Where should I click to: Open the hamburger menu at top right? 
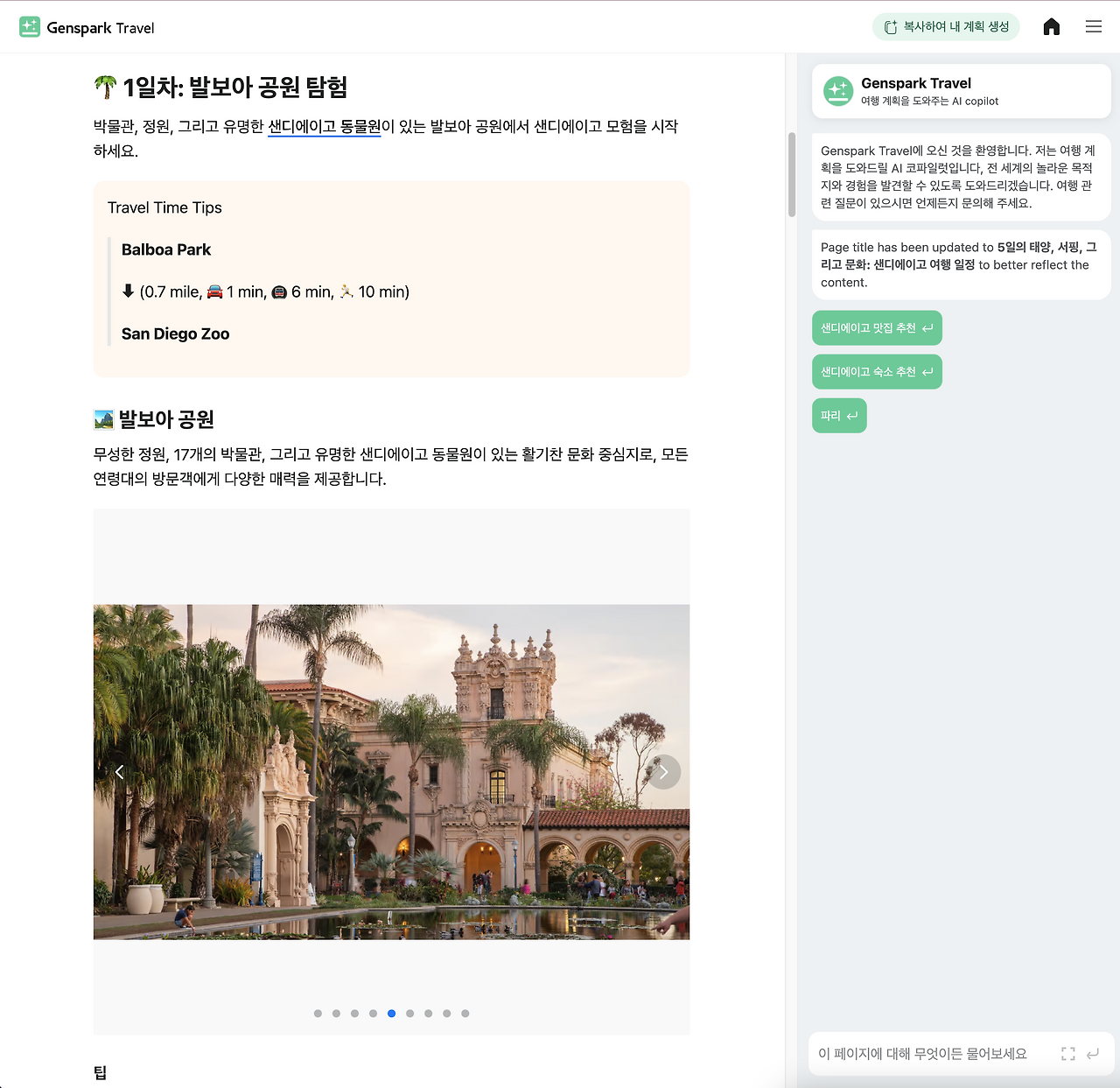[1093, 26]
